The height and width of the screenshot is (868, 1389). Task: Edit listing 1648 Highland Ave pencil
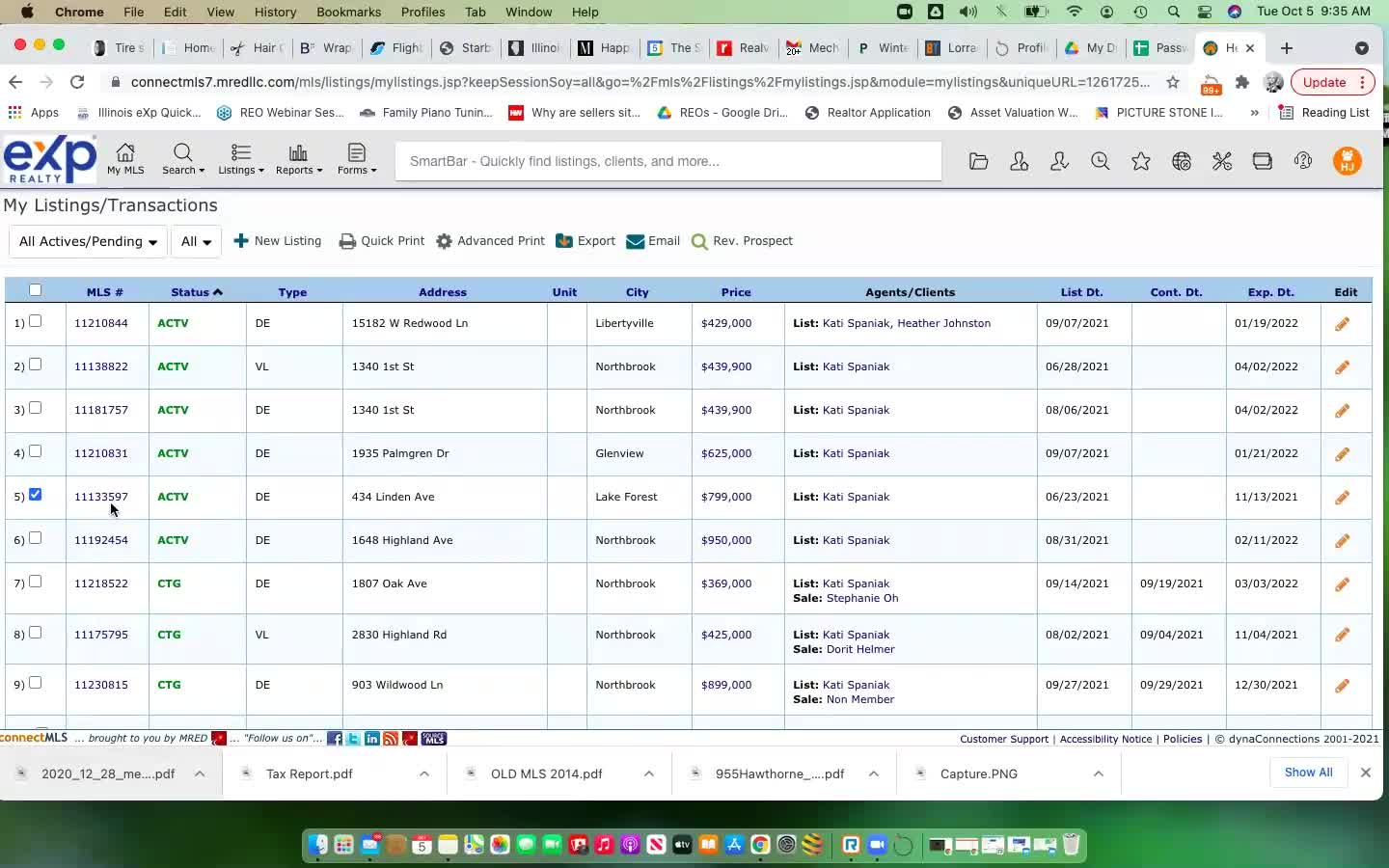click(1342, 541)
